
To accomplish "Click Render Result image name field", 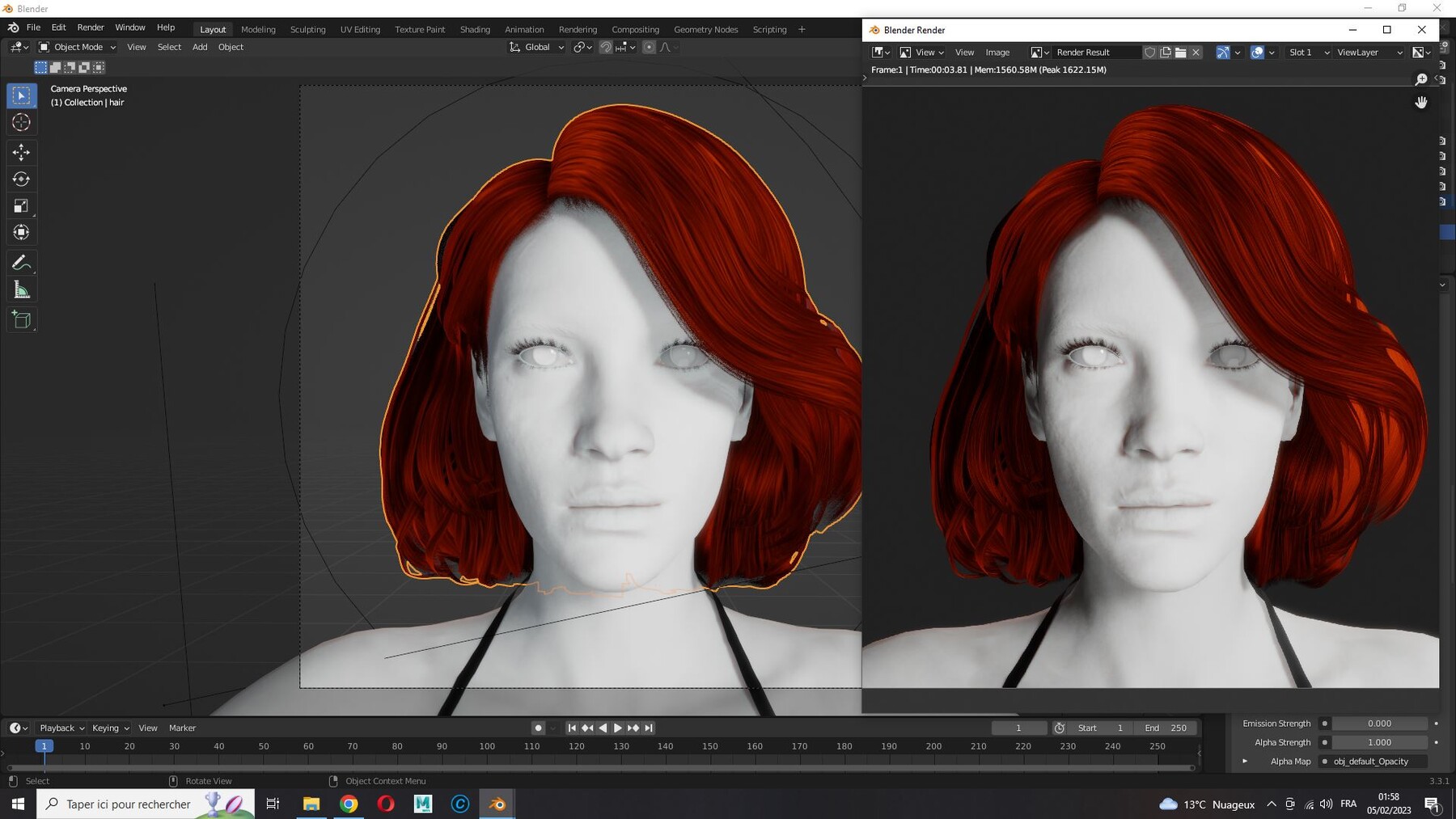I will pos(1096,52).
